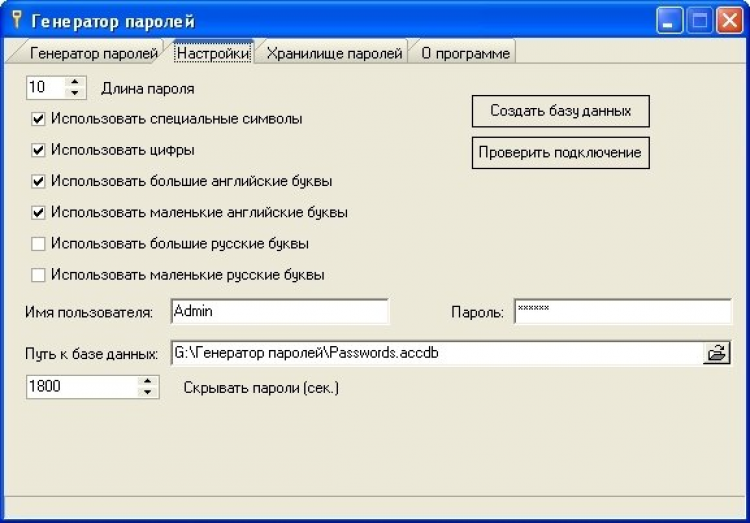Switch to the Генератор паролей tab
The width and height of the screenshot is (750, 523).
(92, 53)
